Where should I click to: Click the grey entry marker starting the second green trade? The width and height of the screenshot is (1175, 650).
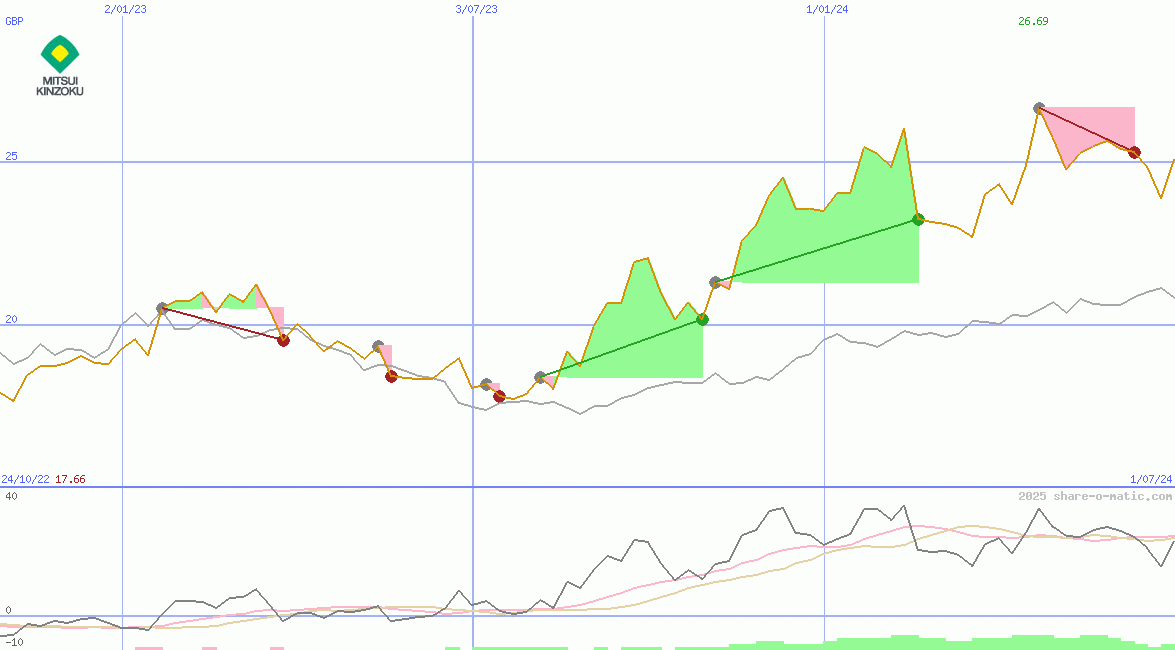coord(715,283)
